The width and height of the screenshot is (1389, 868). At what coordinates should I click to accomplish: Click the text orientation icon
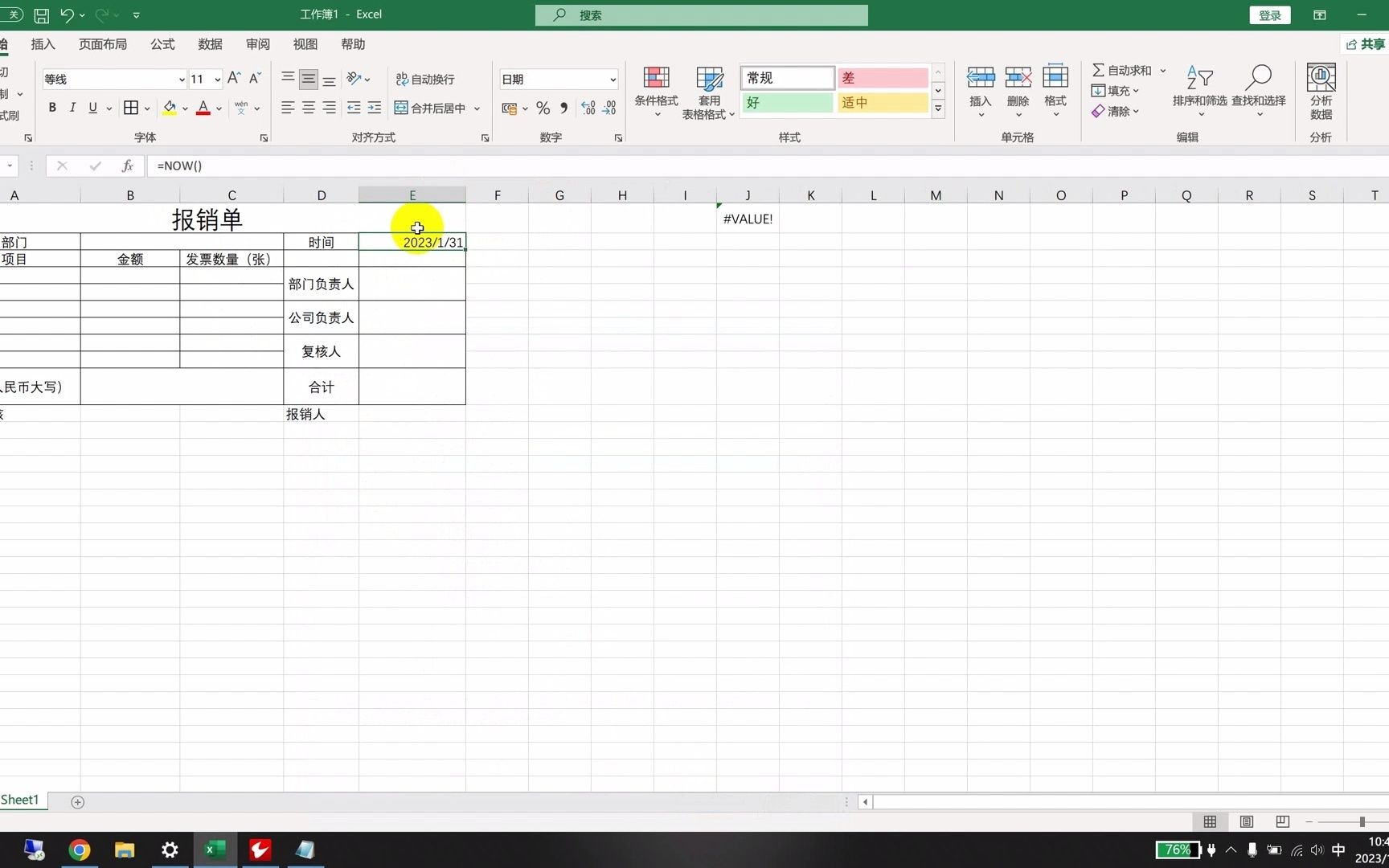click(354, 78)
